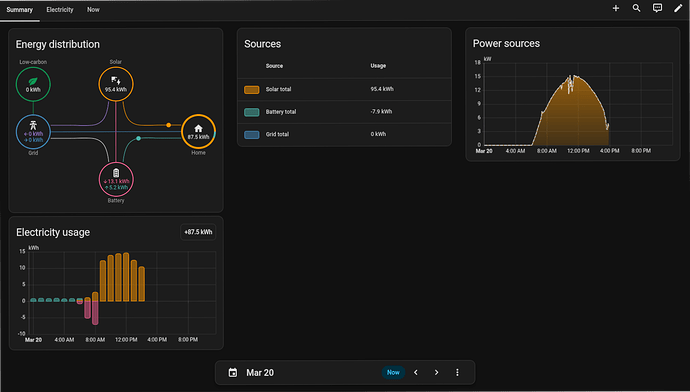The height and width of the screenshot is (392, 690).
Task: Click the Source column header
Action: click(x=274, y=66)
